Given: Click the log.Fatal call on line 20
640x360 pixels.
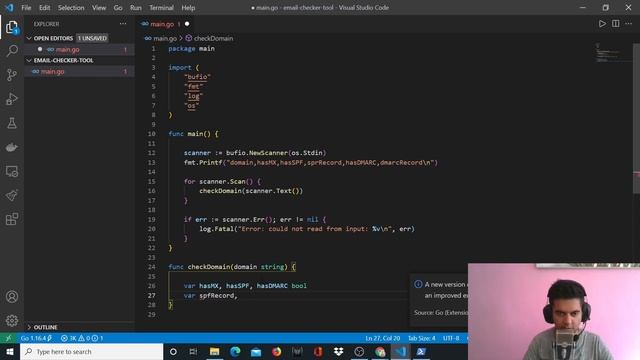Looking at the screenshot, I should pos(307,229).
